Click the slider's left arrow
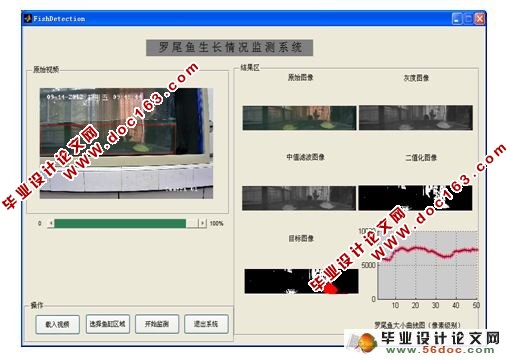The width and height of the screenshot is (510, 360). point(51,223)
